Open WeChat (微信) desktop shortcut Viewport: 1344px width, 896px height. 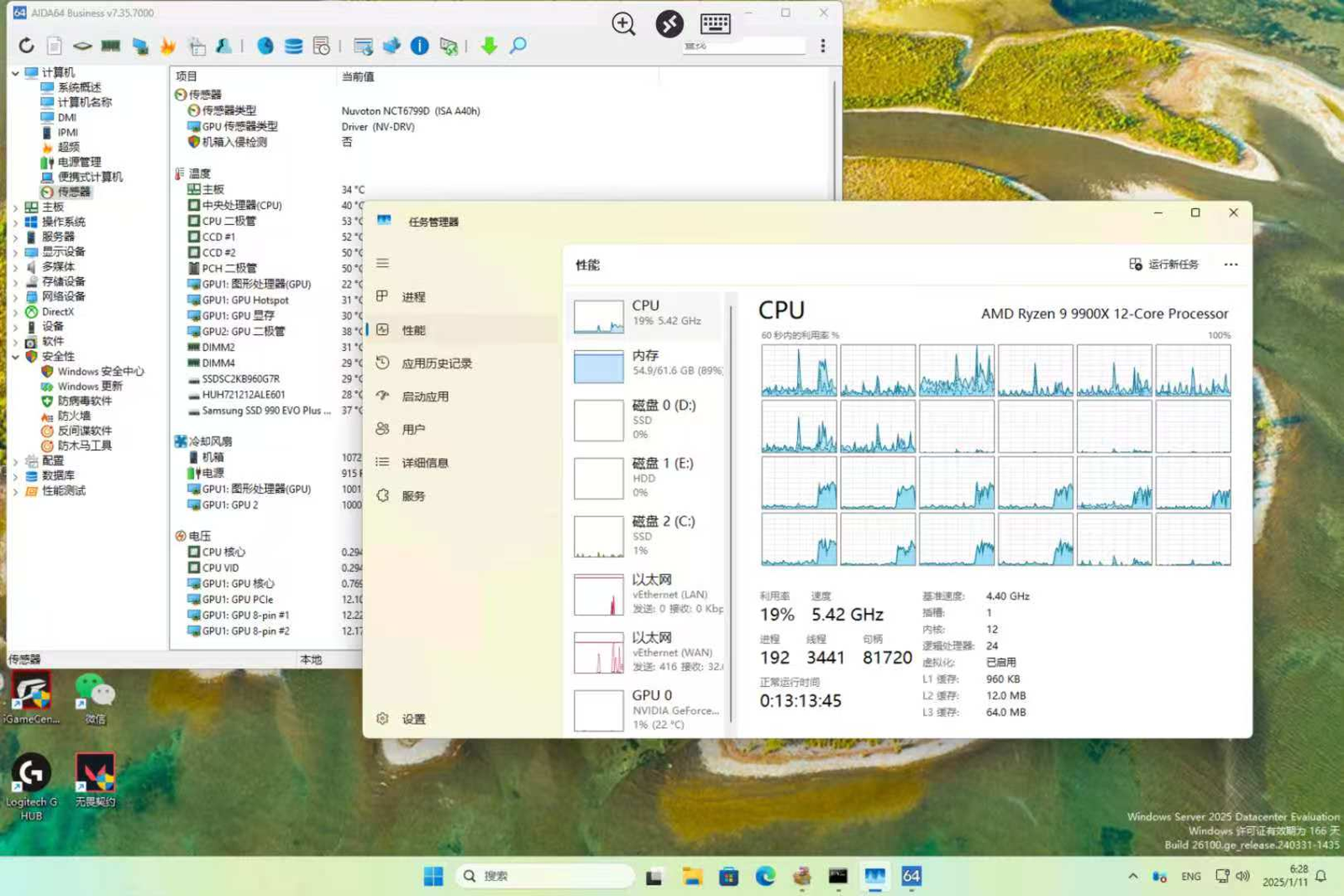95,699
